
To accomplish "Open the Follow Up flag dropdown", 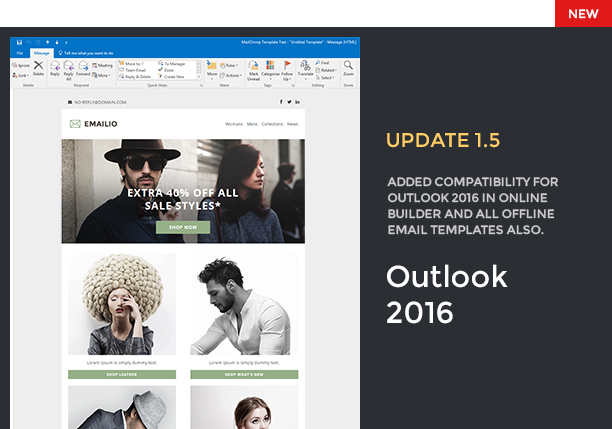I will [x=287, y=70].
